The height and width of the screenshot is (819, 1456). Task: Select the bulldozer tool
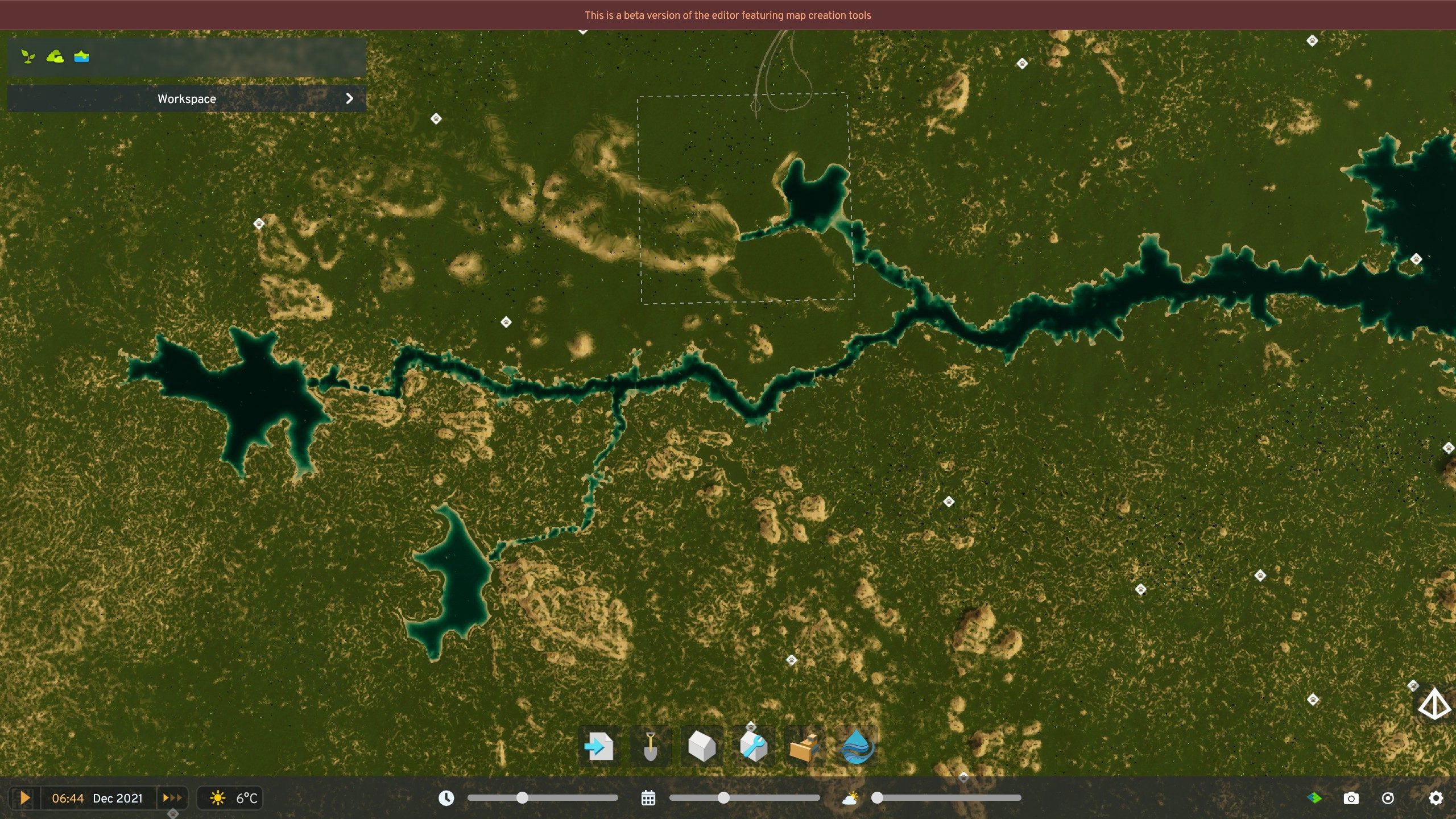(x=804, y=746)
